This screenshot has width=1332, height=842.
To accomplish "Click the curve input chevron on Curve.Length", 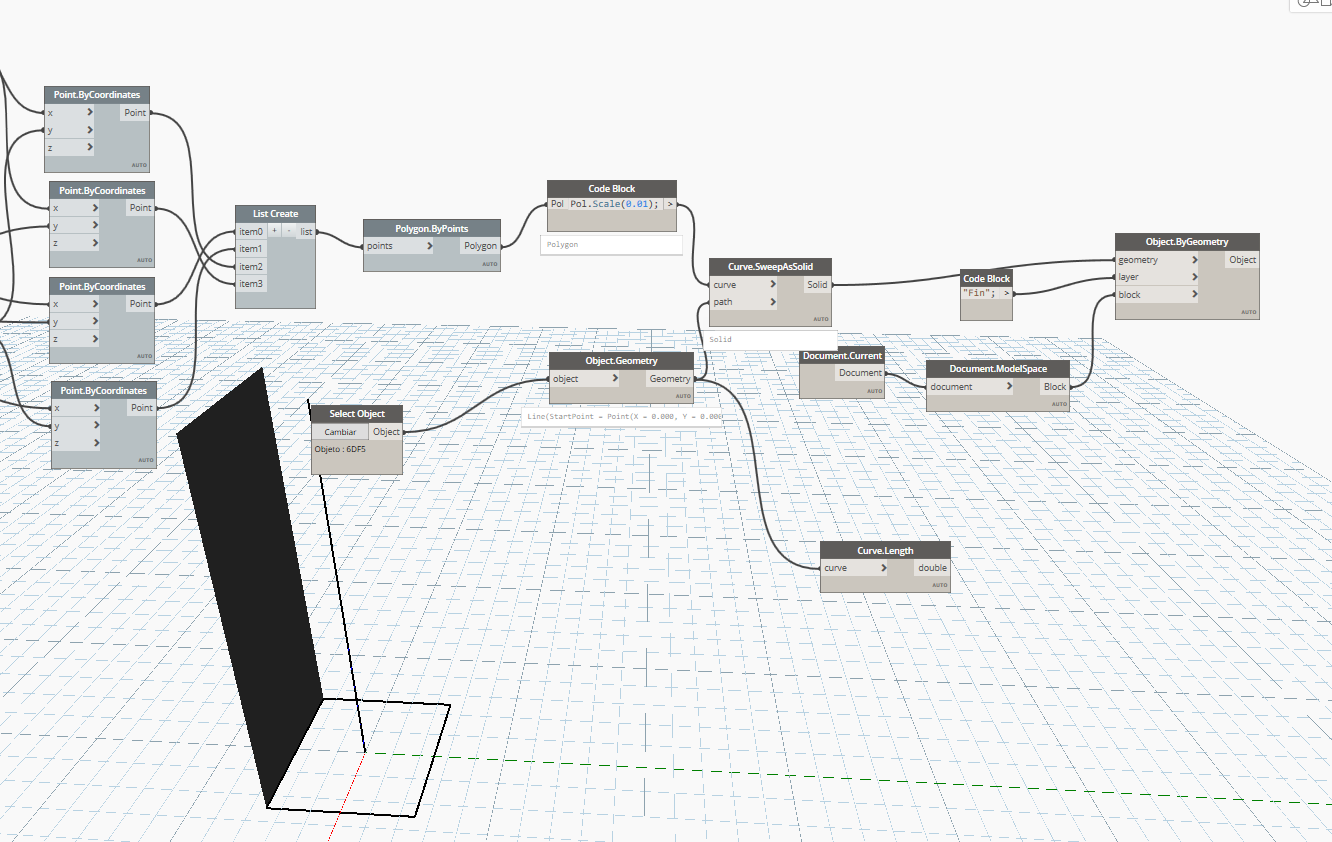I will point(884,568).
